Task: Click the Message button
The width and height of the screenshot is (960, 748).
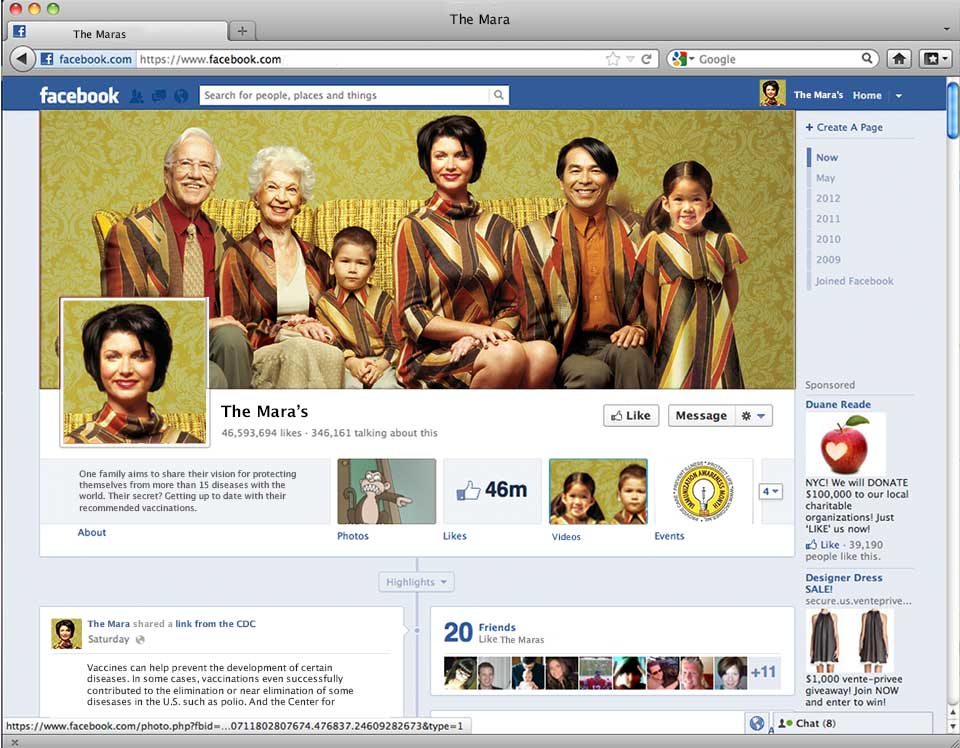Action: click(x=701, y=416)
